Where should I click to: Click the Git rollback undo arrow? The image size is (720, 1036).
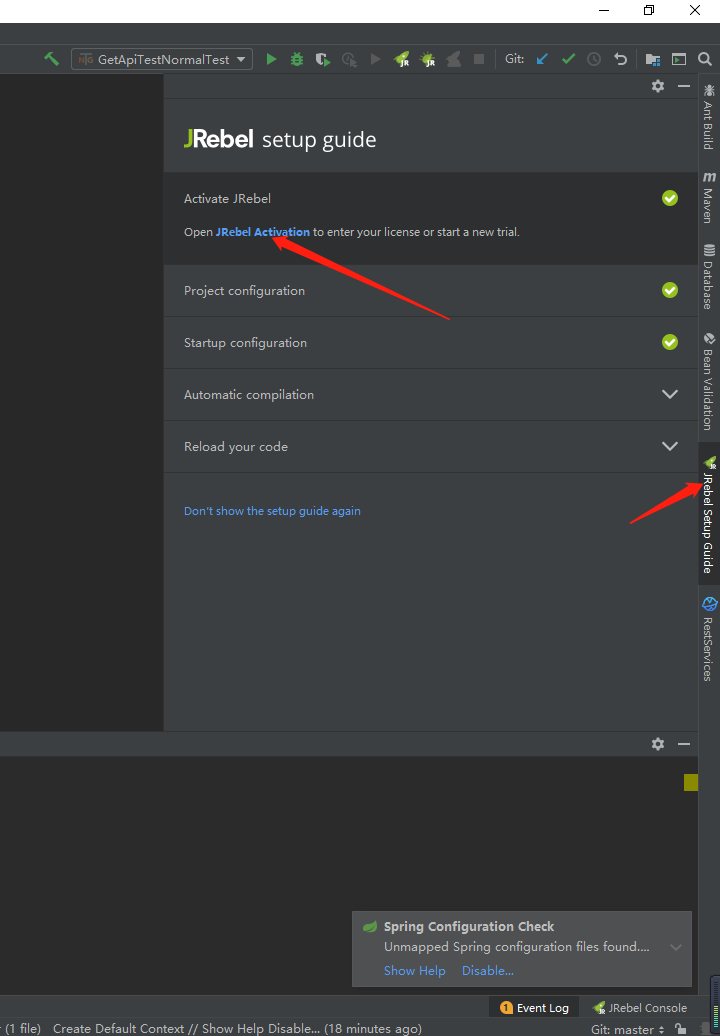620,59
